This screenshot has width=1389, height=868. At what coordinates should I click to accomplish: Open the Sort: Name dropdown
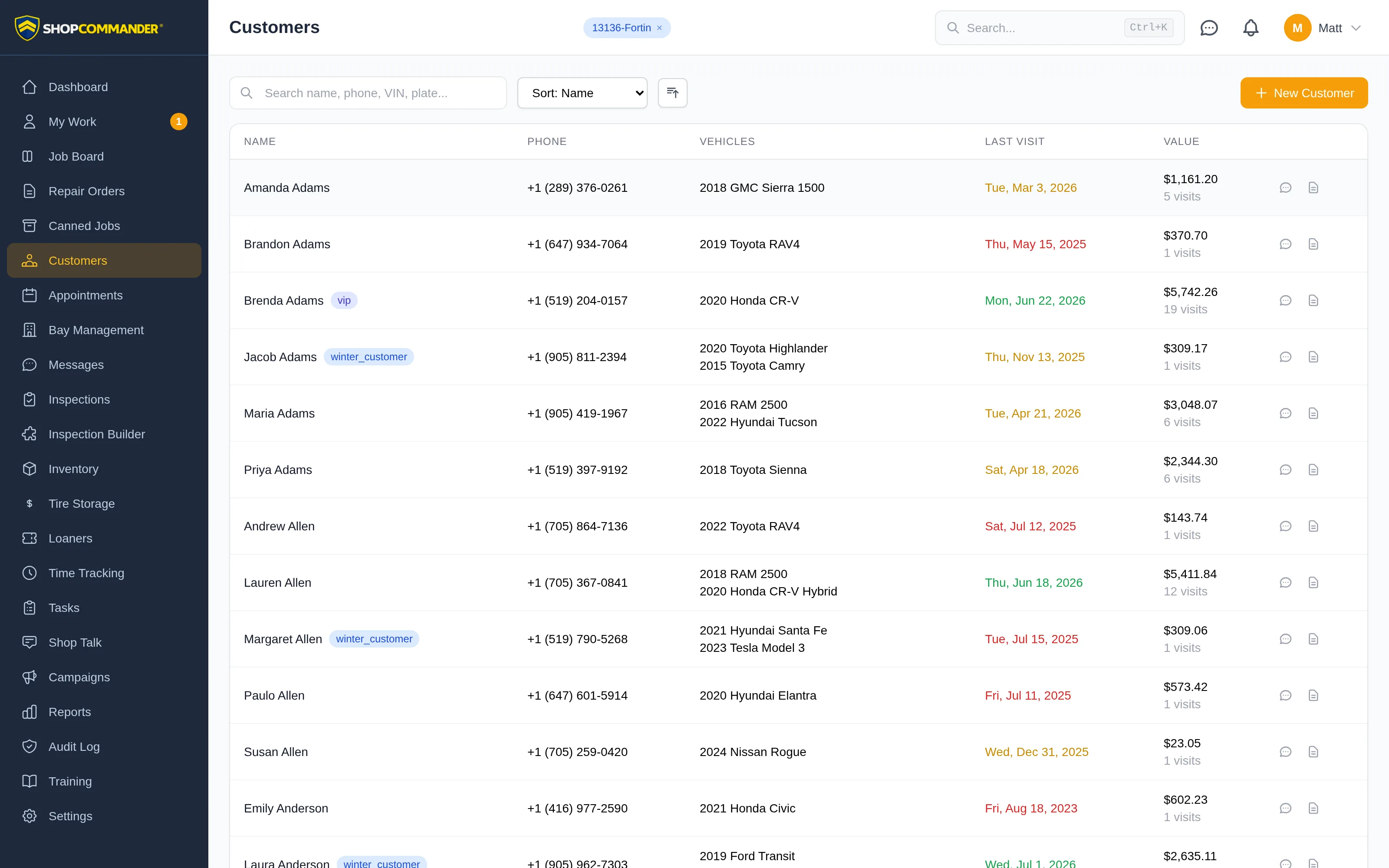click(x=582, y=93)
